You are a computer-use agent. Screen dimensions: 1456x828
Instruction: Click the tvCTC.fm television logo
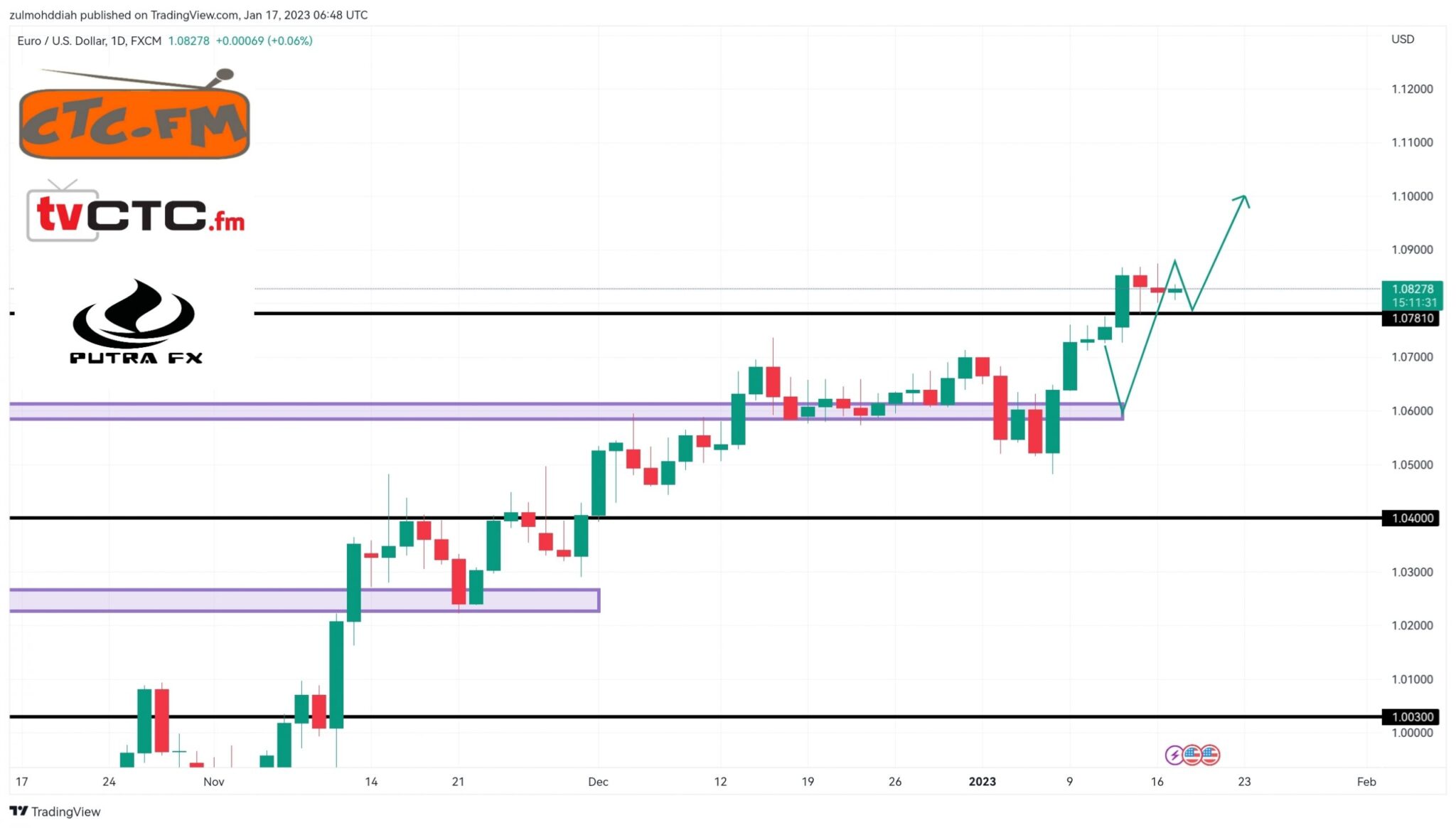pos(135,213)
